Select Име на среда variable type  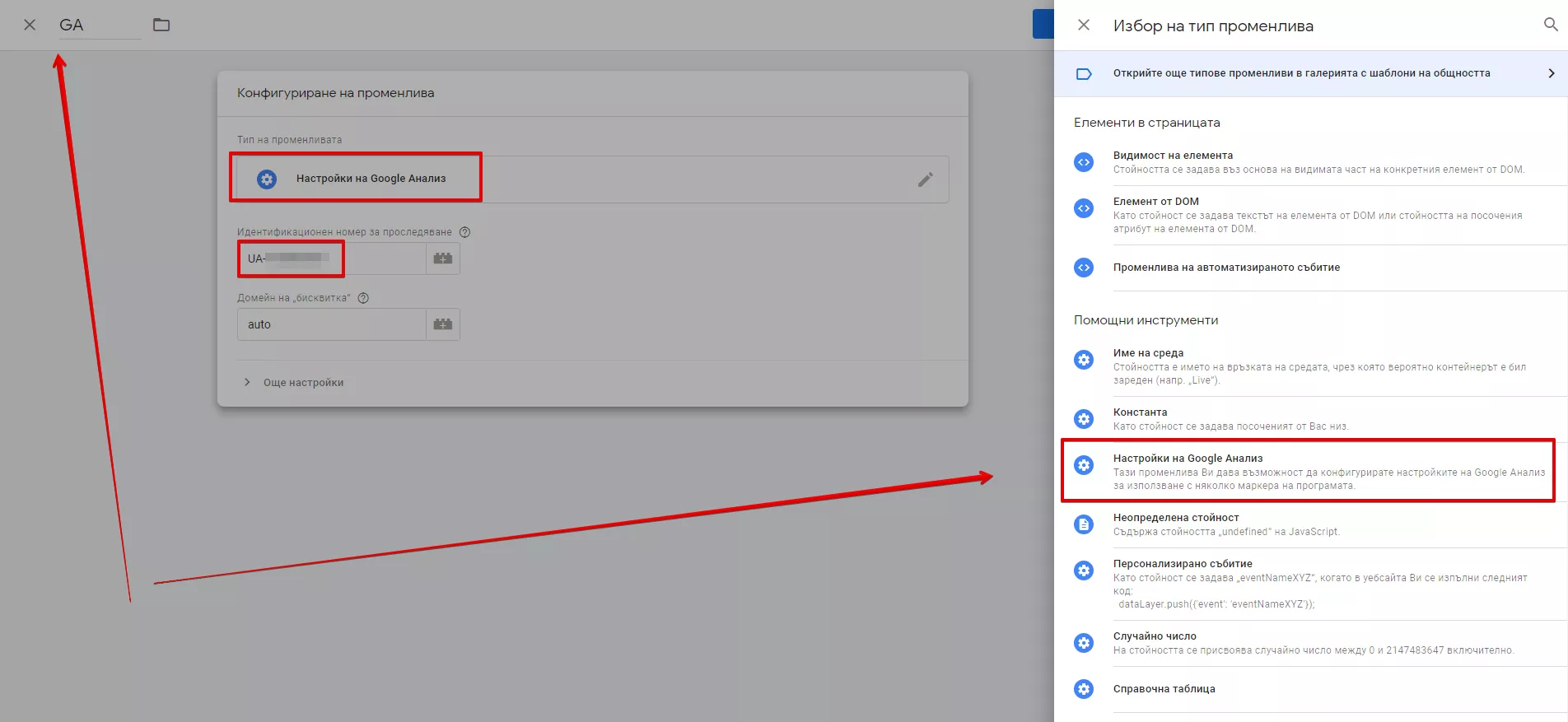[1311, 366]
